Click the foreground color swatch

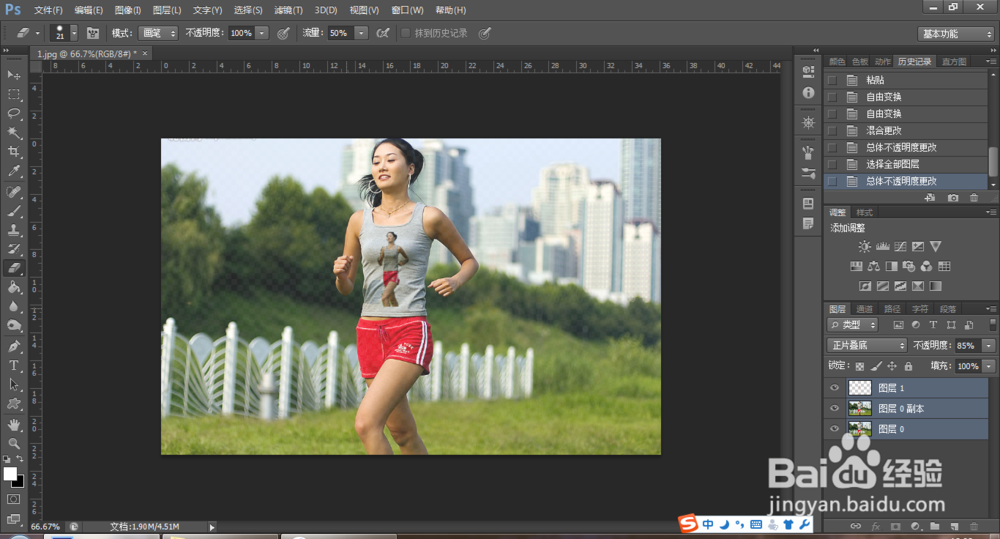point(10,473)
